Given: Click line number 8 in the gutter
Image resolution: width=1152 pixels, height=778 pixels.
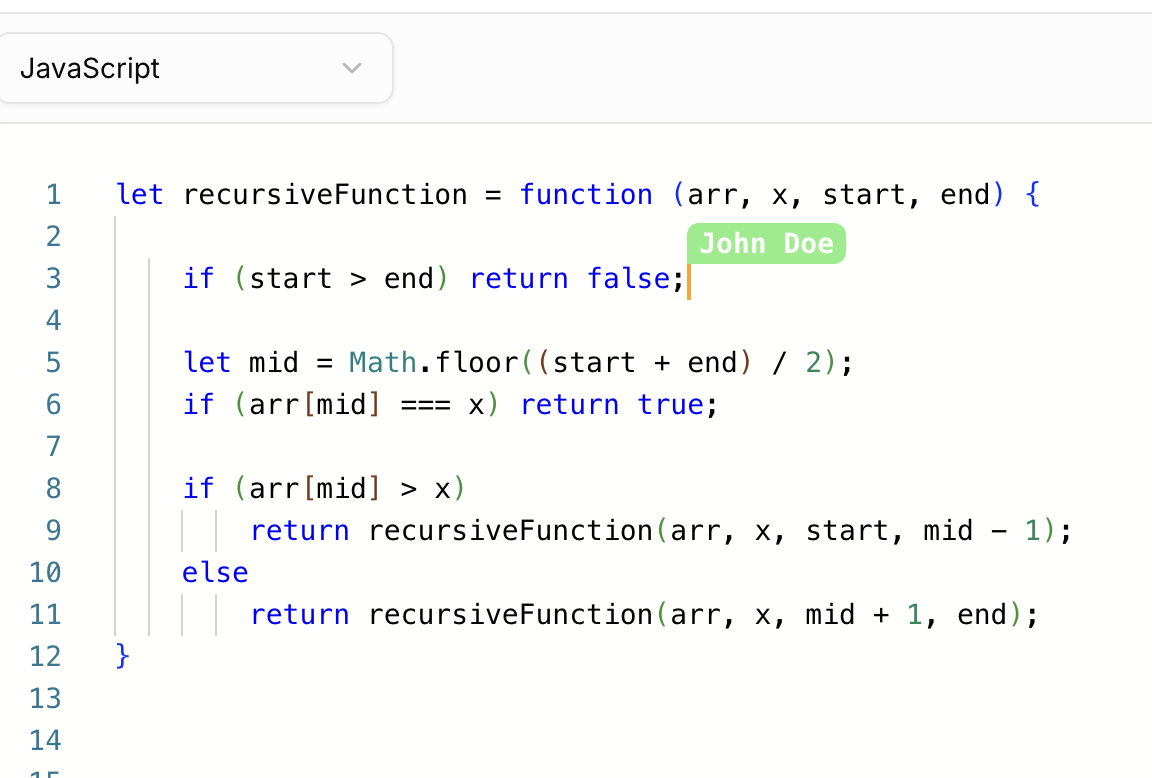Looking at the screenshot, I should point(53,488).
